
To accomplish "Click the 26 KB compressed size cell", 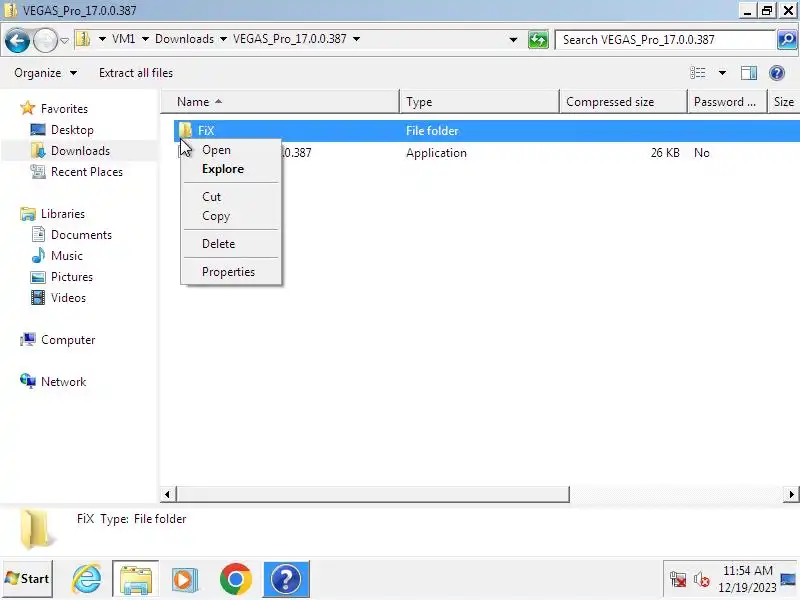I will click(664, 153).
